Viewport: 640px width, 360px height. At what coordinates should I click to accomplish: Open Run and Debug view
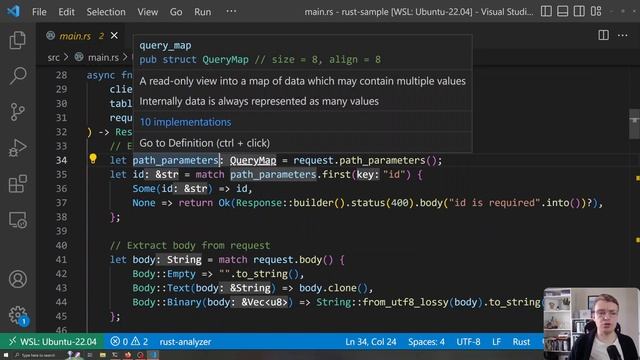click(x=18, y=148)
